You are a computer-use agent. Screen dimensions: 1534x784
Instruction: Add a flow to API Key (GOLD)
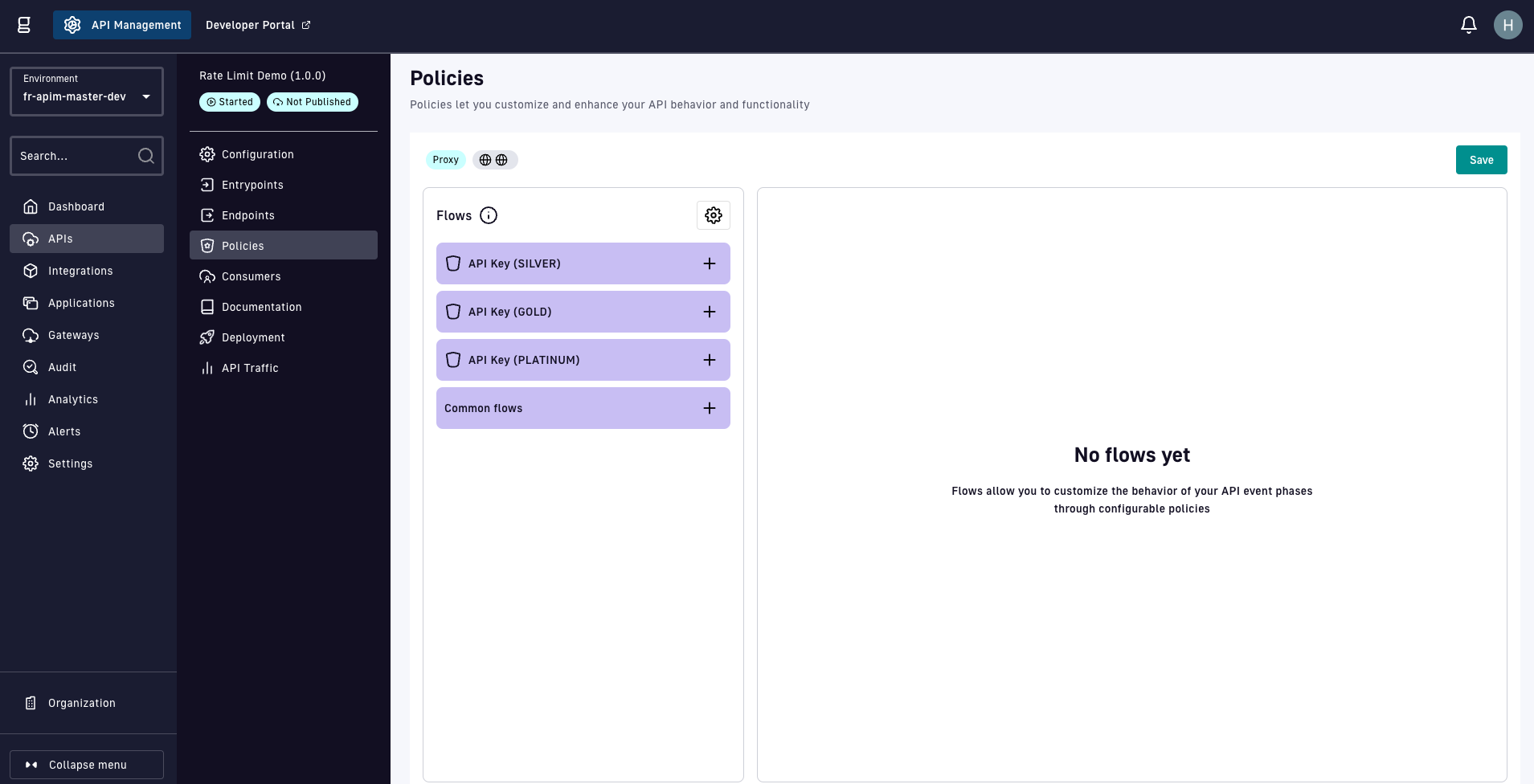709,312
